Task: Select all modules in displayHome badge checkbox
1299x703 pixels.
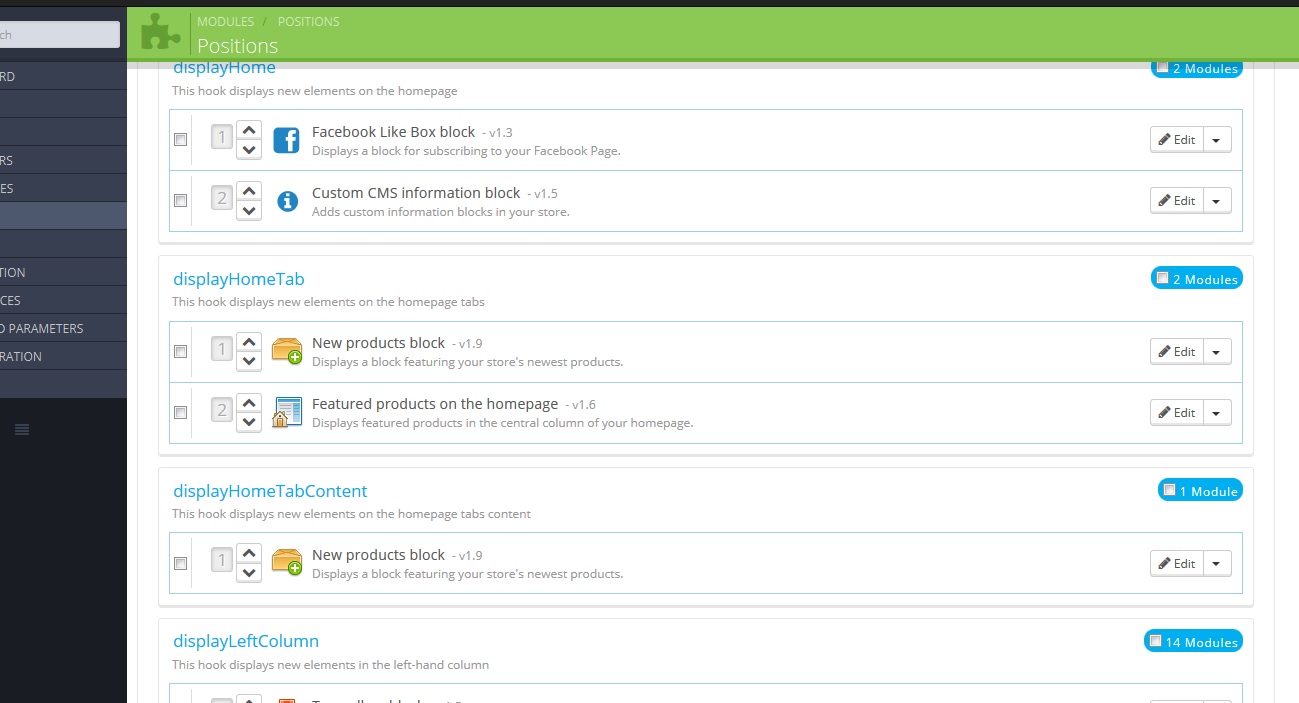Action: point(1162,68)
